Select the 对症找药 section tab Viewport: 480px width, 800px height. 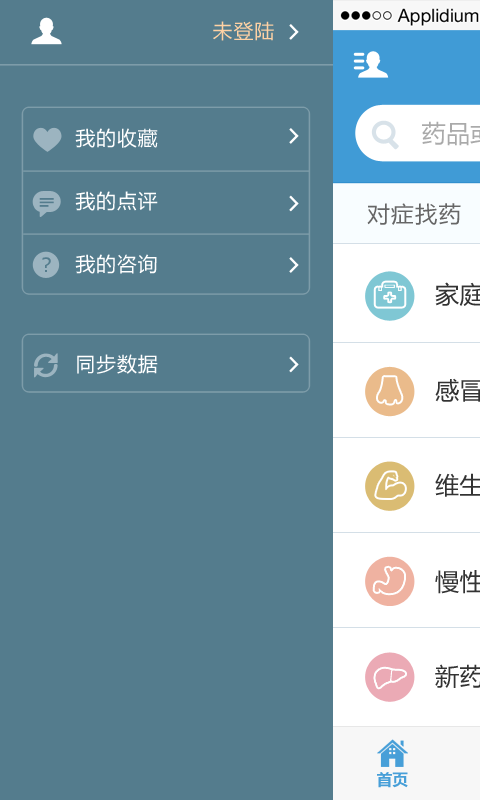click(x=414, y=214)
